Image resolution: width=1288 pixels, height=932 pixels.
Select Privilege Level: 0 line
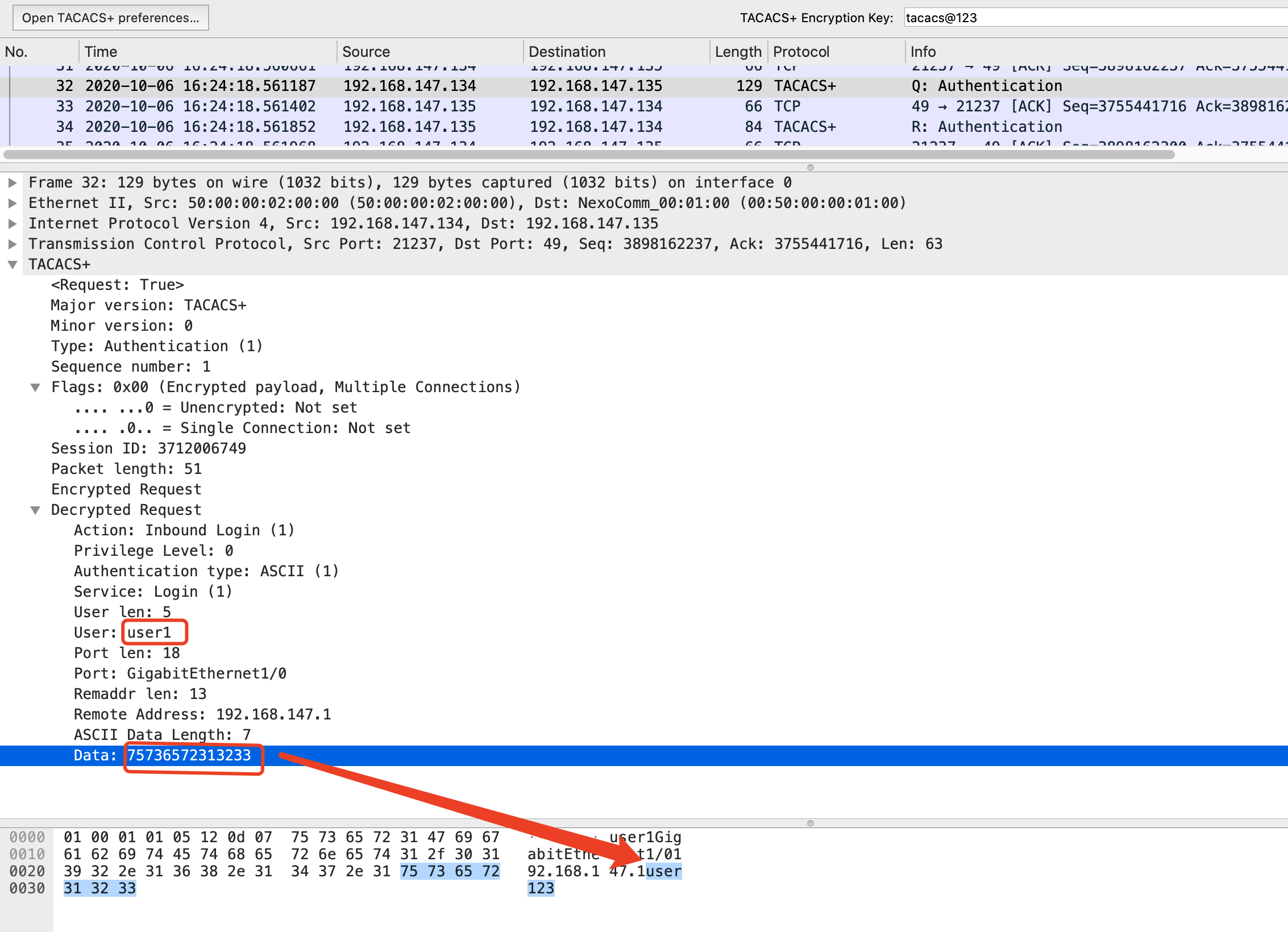(153, 551)
